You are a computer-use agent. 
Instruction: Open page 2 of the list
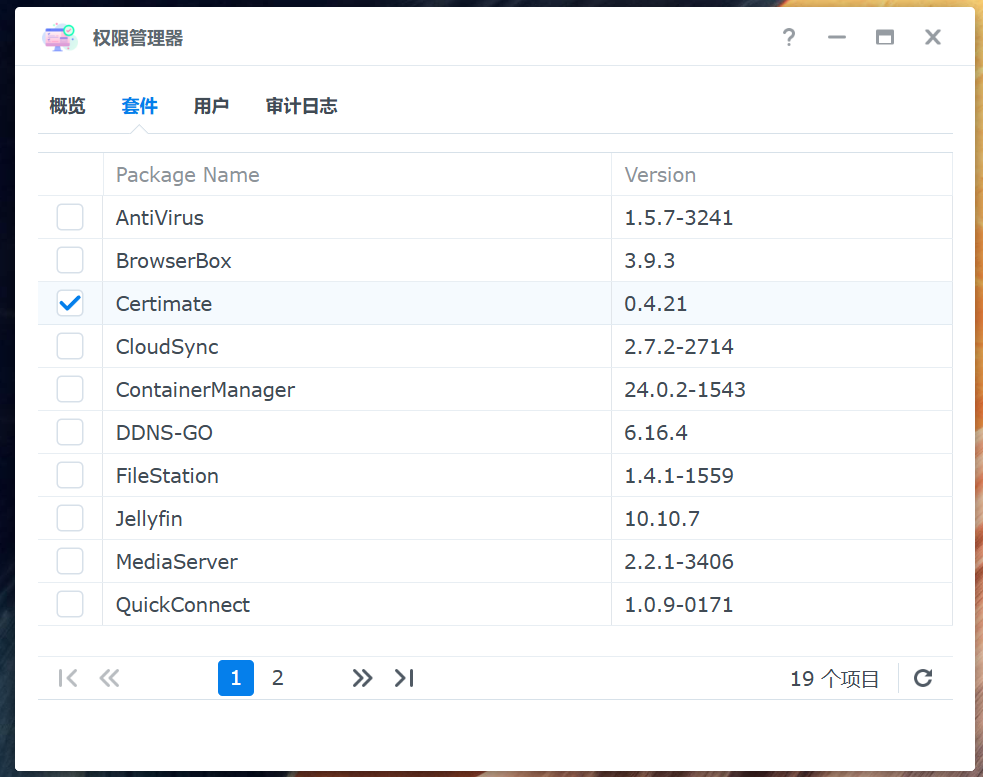[x=277, y=678]
